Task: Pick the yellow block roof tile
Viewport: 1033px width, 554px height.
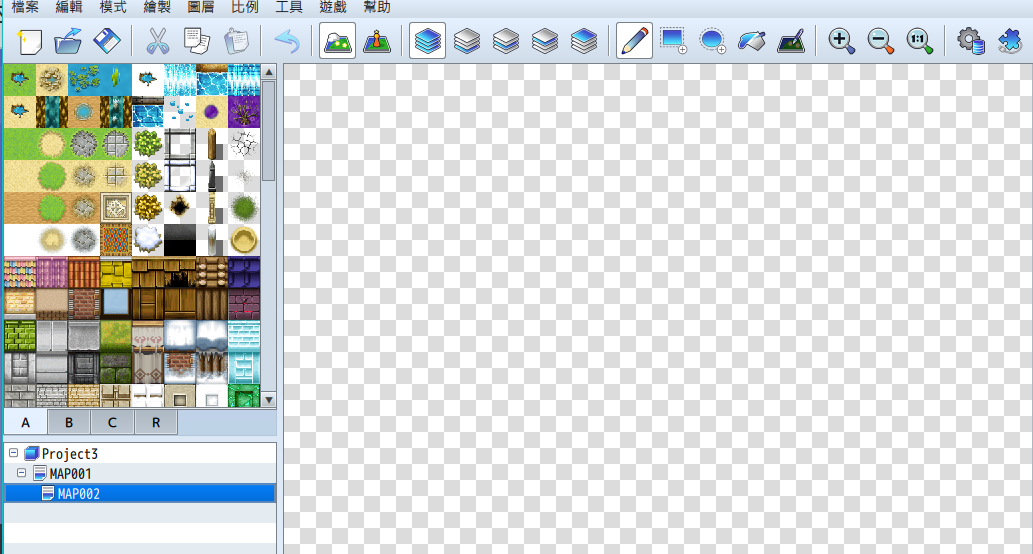Action: tap(116, 273)
